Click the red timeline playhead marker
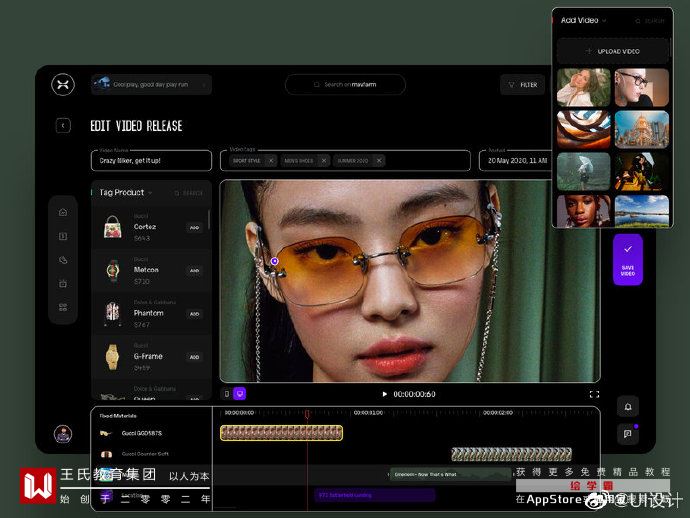This screenshot has height=518, width=690. pos(307,414)
